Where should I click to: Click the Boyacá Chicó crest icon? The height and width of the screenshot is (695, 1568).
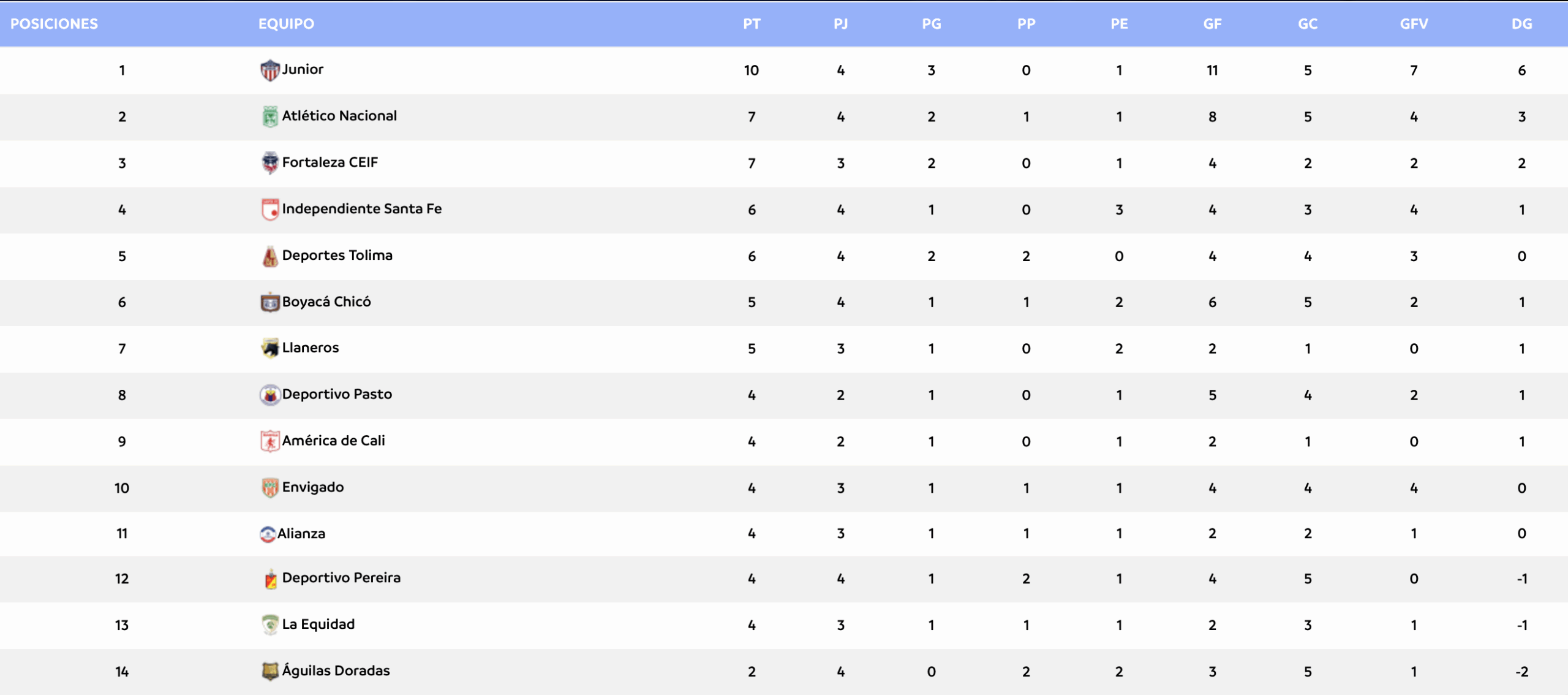(x=269, y=302)
